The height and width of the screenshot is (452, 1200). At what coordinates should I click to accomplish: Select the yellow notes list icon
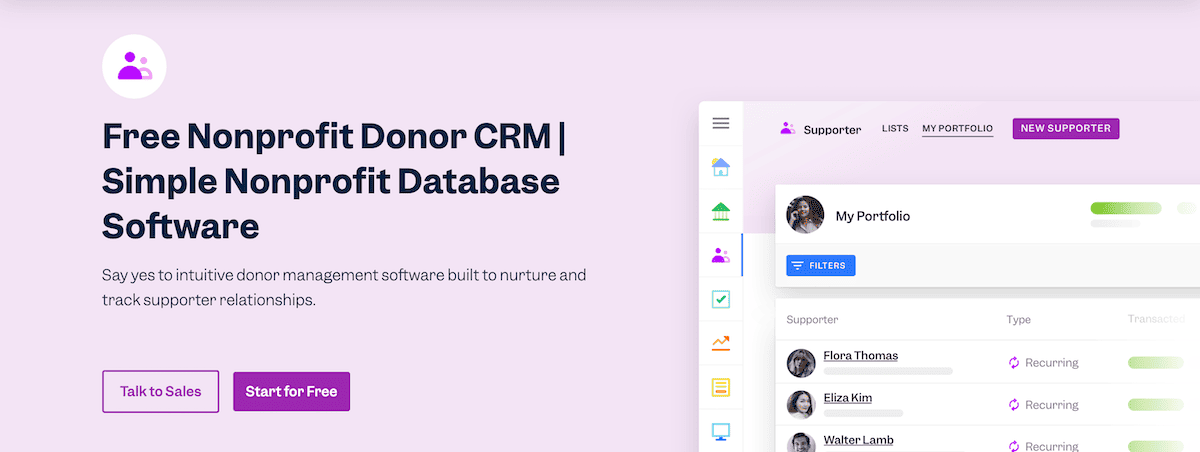[720, 387]
